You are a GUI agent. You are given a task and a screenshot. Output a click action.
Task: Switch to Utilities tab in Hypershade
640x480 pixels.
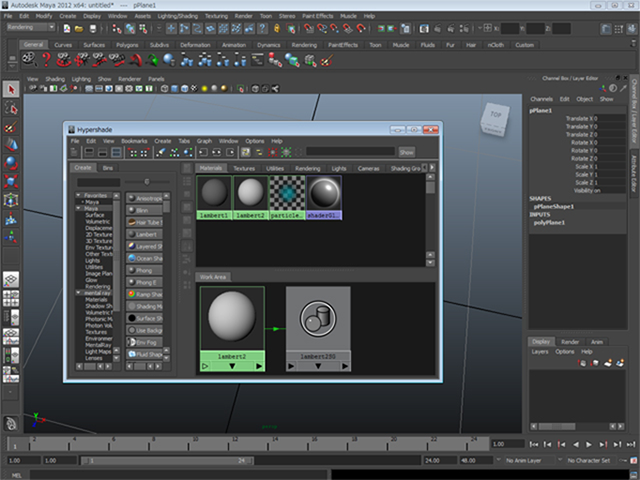[x=275, y=168]
